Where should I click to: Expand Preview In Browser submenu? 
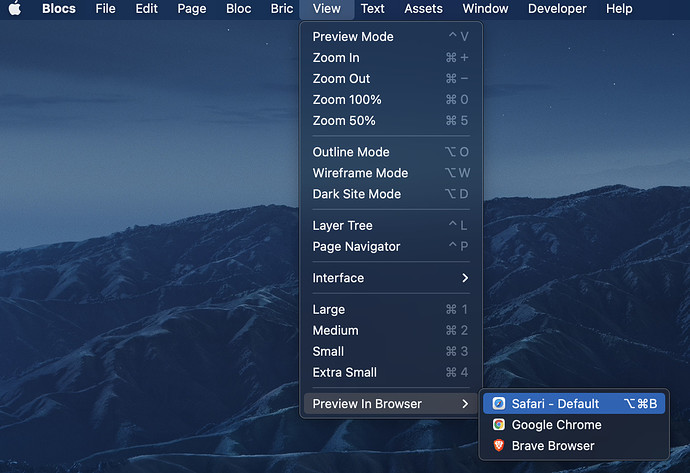(x=391, y=403)
